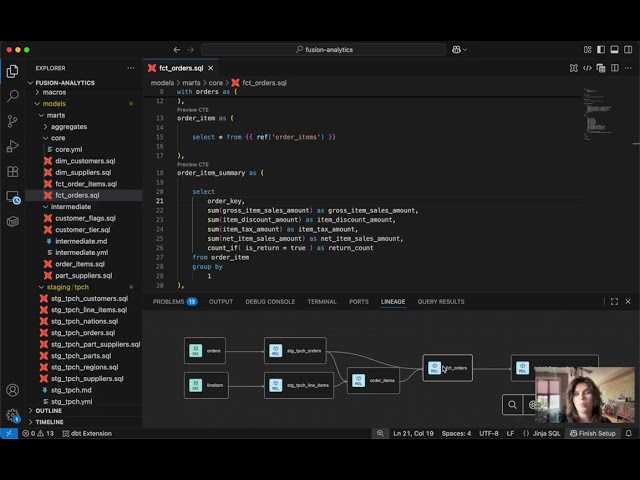Toggle the primary side bar

pyautogui.click(x=601, y=49)
